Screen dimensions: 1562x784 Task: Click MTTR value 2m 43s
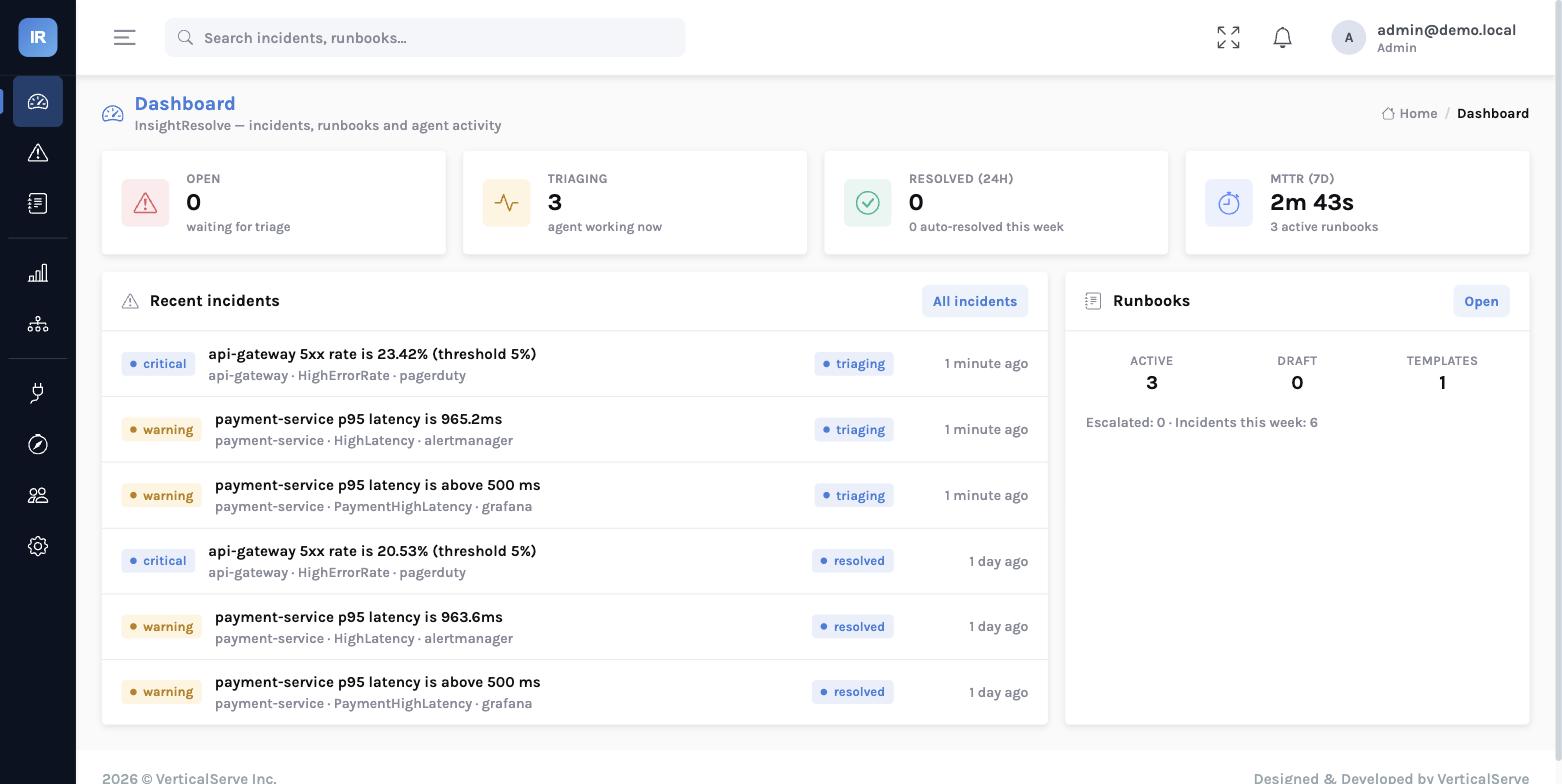point(1312,203)
